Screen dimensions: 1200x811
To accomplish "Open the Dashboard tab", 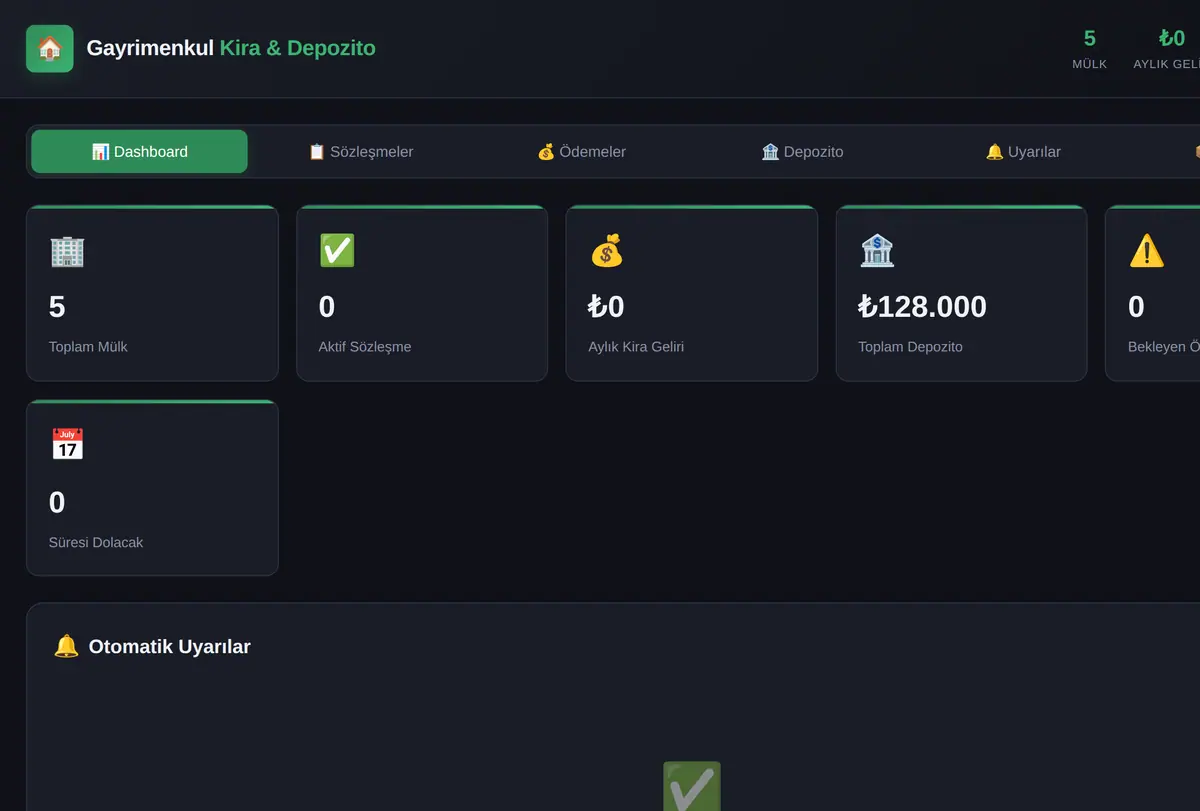I will coord(140,152).
